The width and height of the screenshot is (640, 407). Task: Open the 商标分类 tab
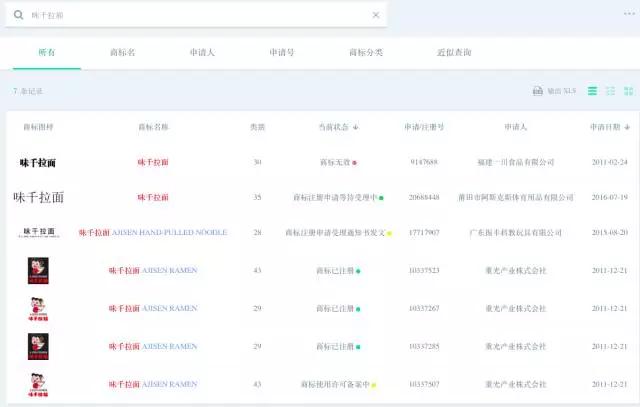coord(366,52)
